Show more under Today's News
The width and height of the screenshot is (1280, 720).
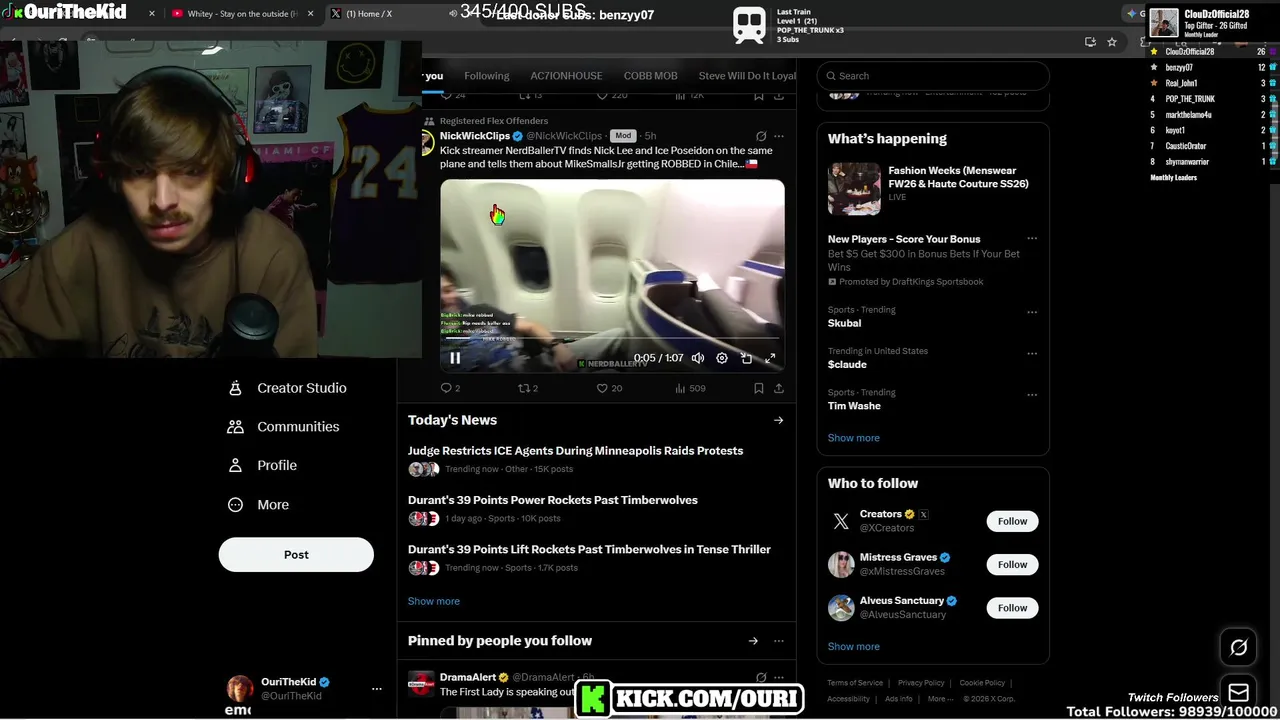coord(434,601)
